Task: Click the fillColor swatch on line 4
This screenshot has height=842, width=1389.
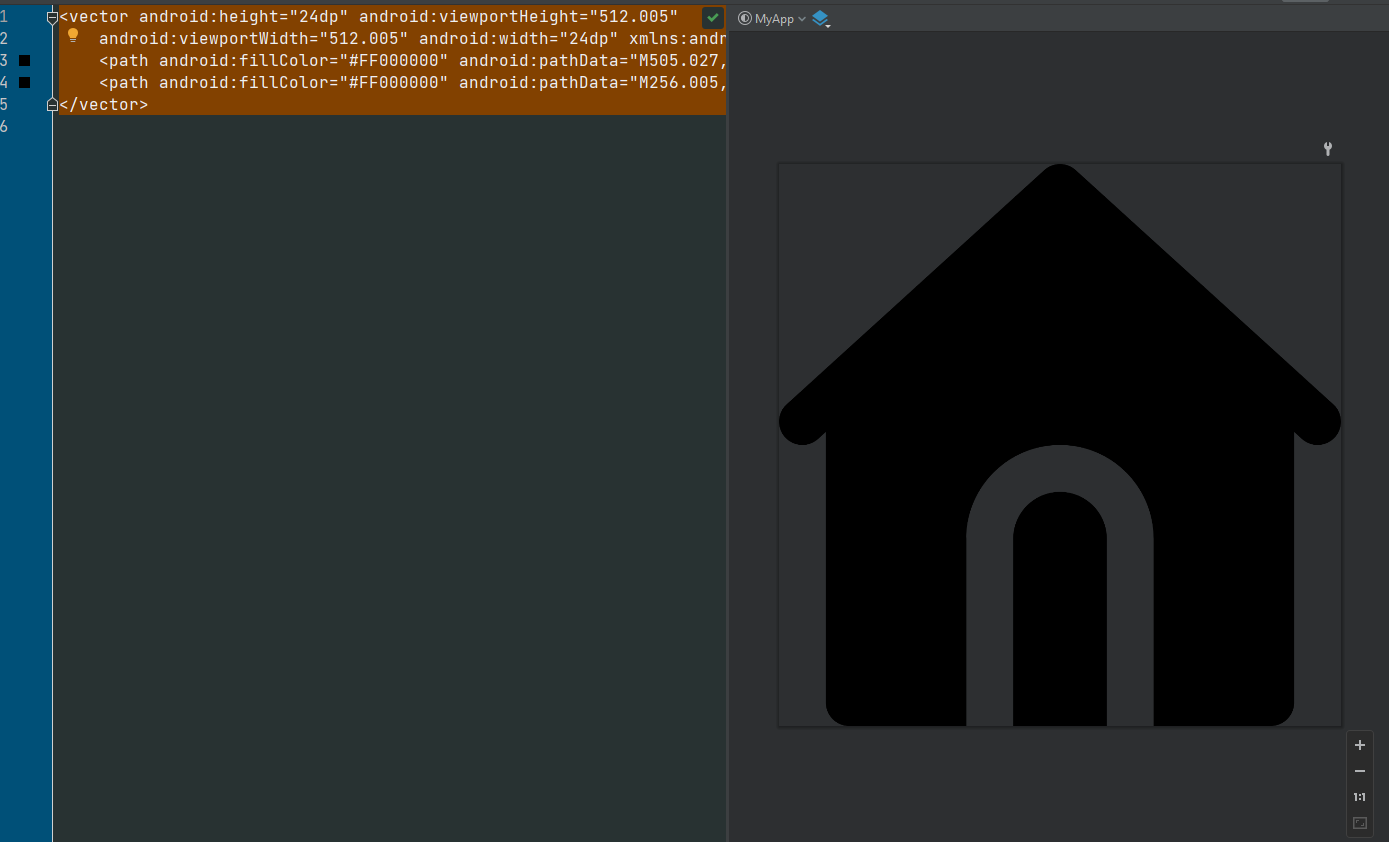Action: tap(24, 82)
